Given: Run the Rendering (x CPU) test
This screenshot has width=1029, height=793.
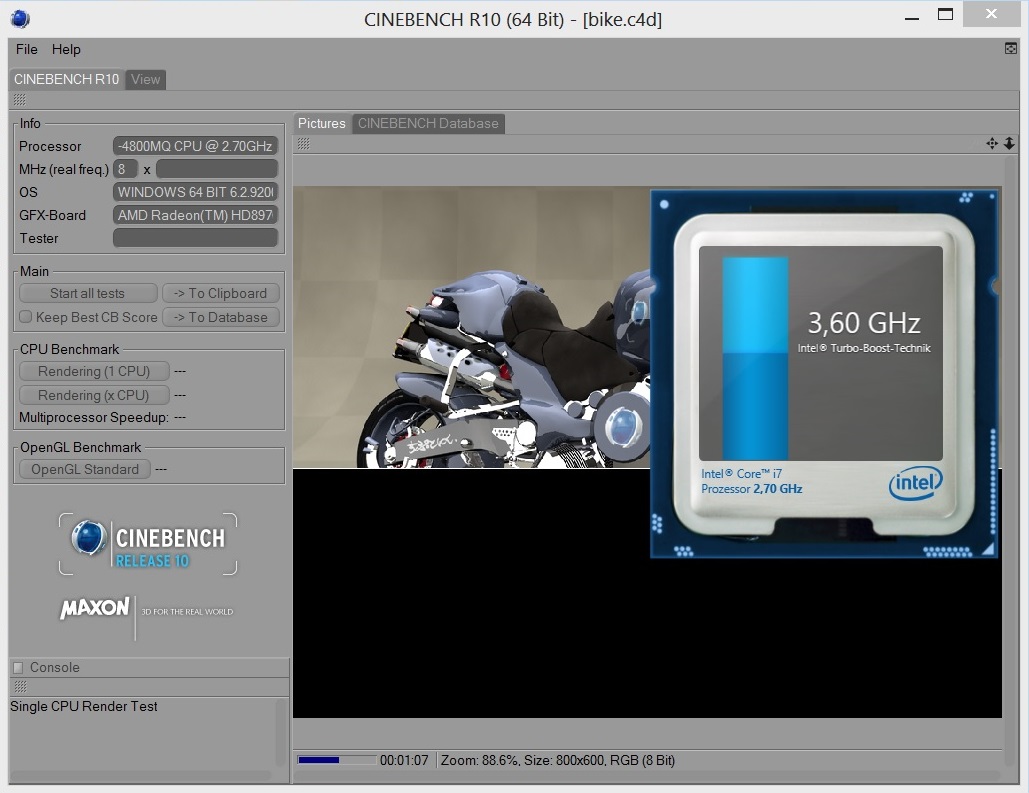Looking at the screenshot, I should (94, 395).
